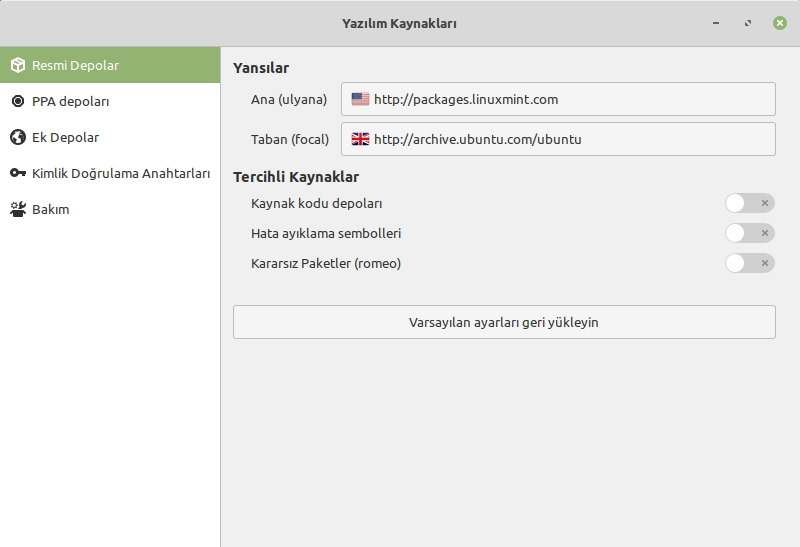Click the Ana (ulyana) label
This screenshot has height=547, width=800.
(x=289, y=100)
